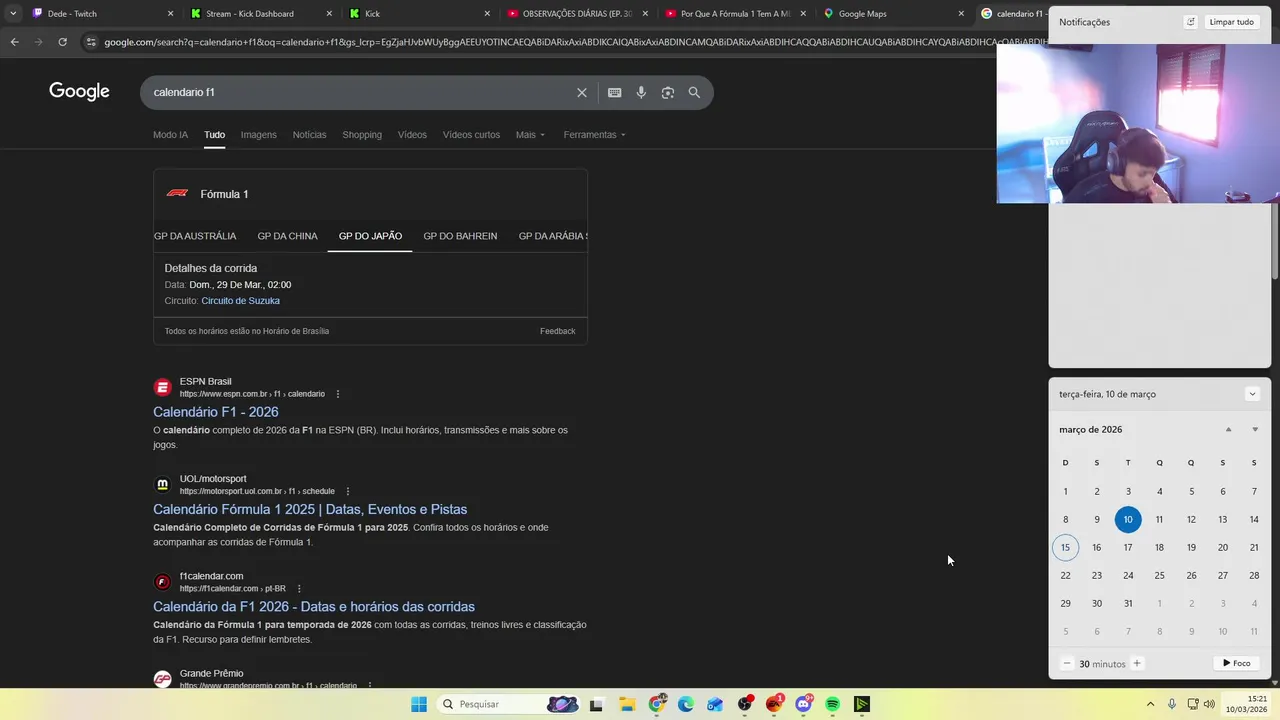Viewport: 1280px width, 720px height.
Task: Open the EA app from the taskbar
Action: (x=774, y=704)
